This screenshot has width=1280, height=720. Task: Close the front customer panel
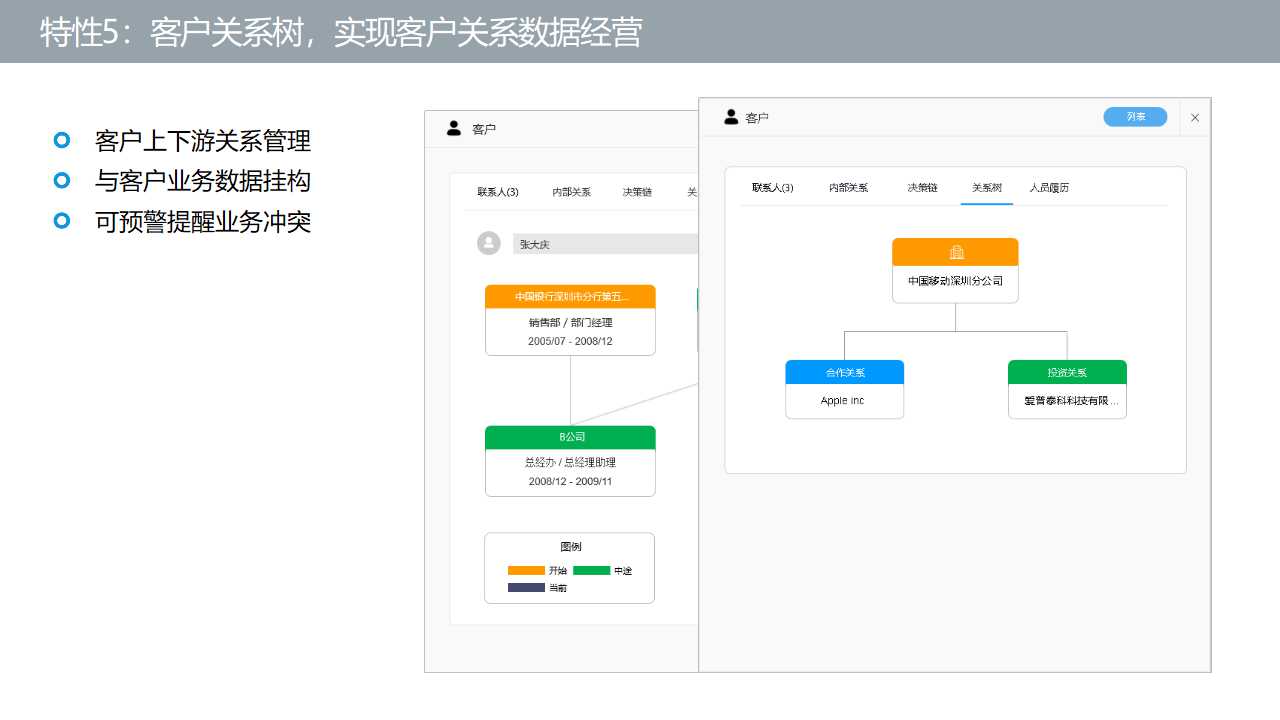click(x=1194, y=118)
